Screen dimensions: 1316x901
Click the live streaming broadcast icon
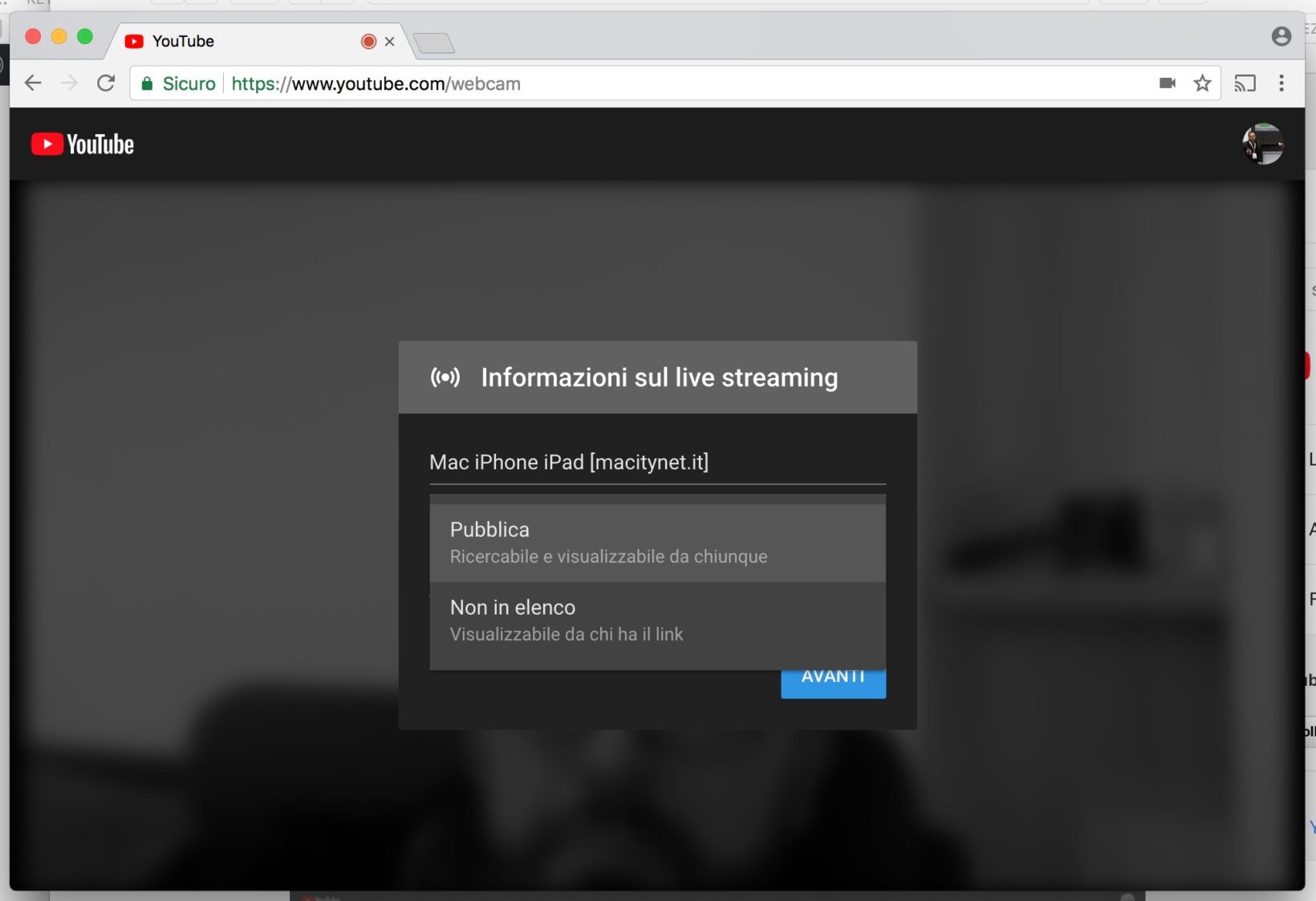pos(445,377)
